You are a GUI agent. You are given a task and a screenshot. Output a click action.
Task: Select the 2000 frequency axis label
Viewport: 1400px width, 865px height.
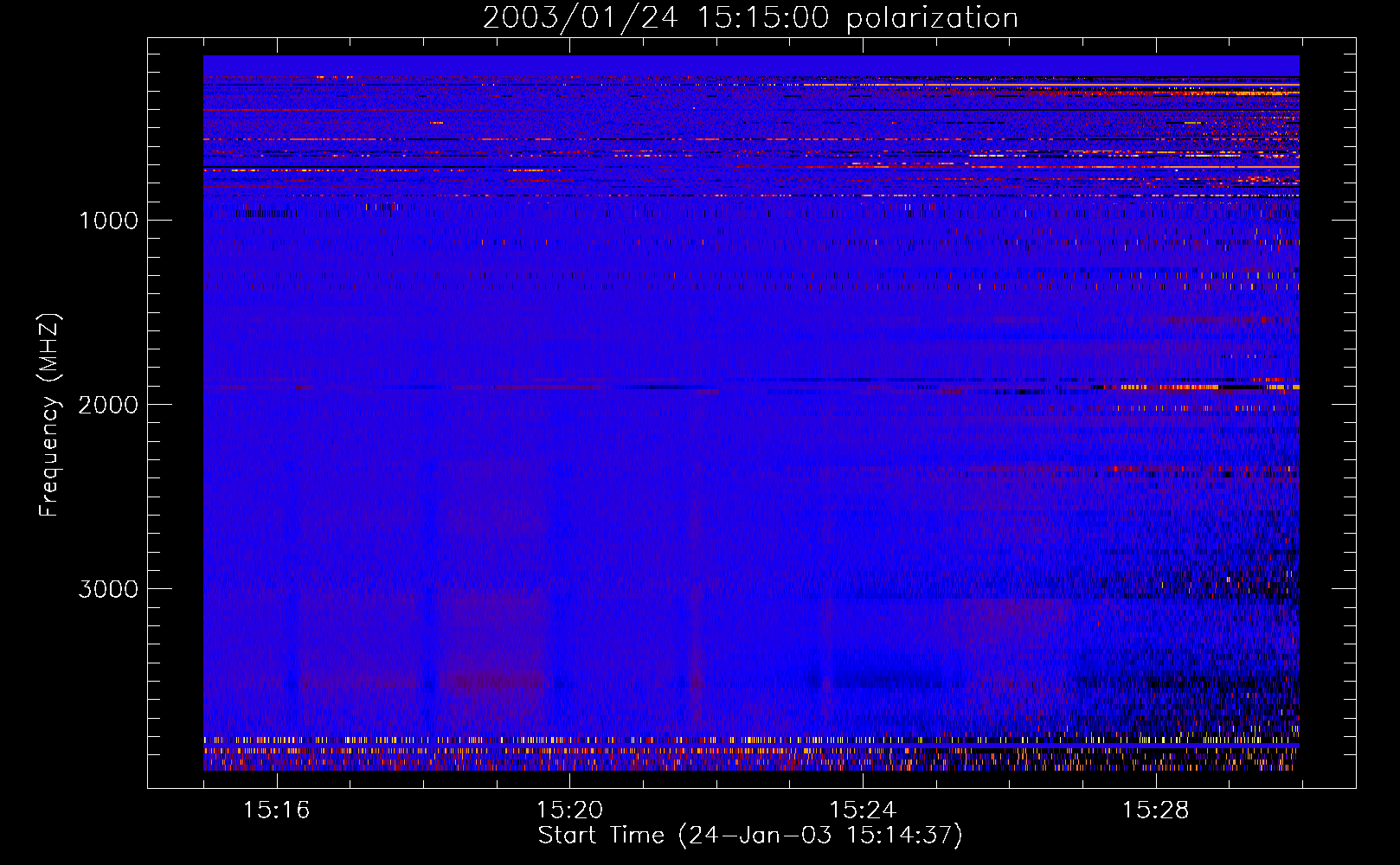pos(108,405)
